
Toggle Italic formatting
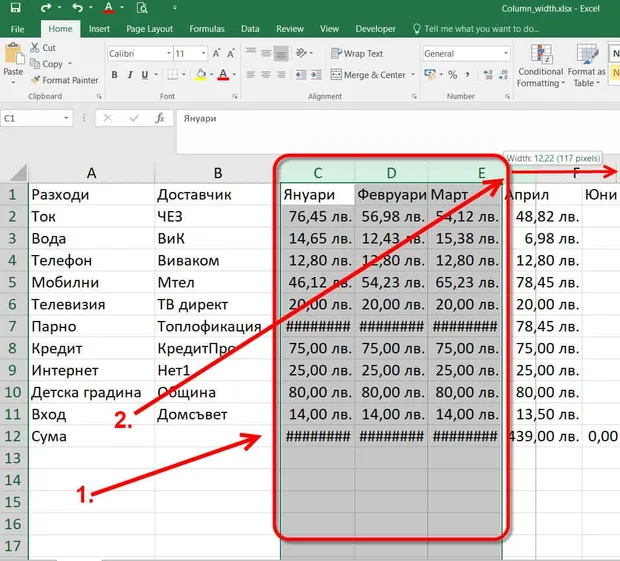click(130, 74)
